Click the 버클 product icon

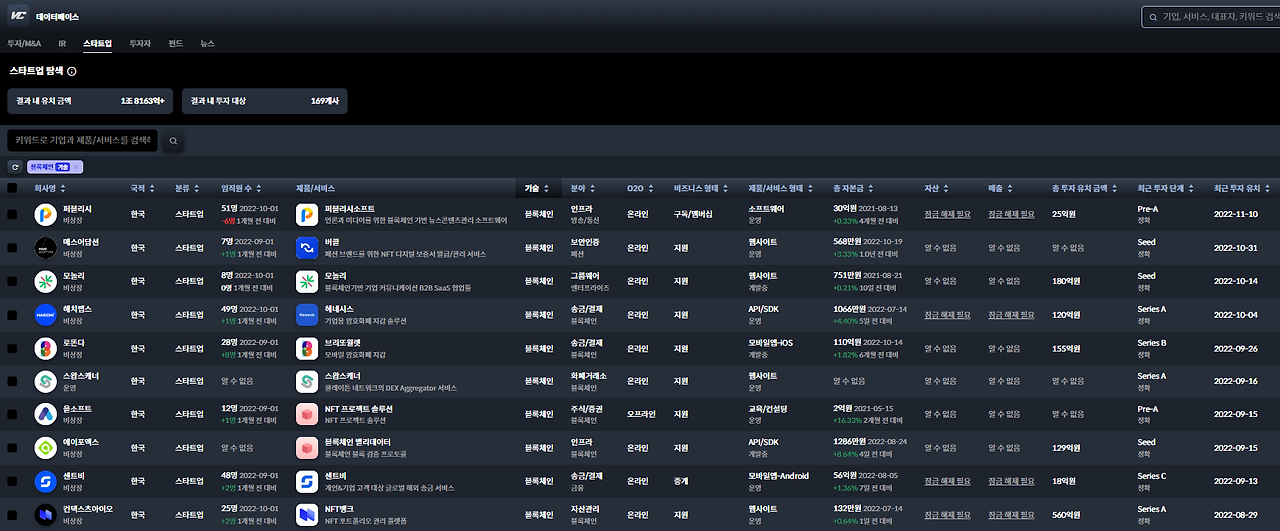pyautogui.click(x=307, y=247)
